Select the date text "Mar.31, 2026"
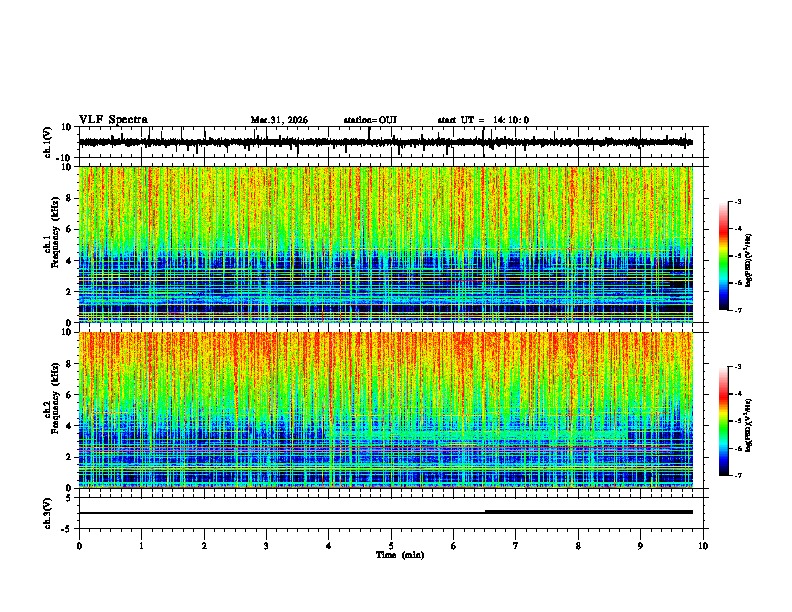Screen dimensions: 792x612 pos(279,120)
